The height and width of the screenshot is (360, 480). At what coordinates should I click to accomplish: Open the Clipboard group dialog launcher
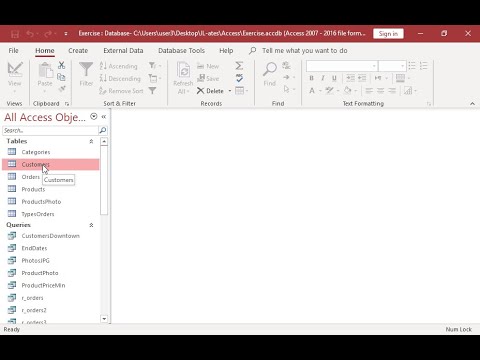pyautogui.click(x=67, y=104)
